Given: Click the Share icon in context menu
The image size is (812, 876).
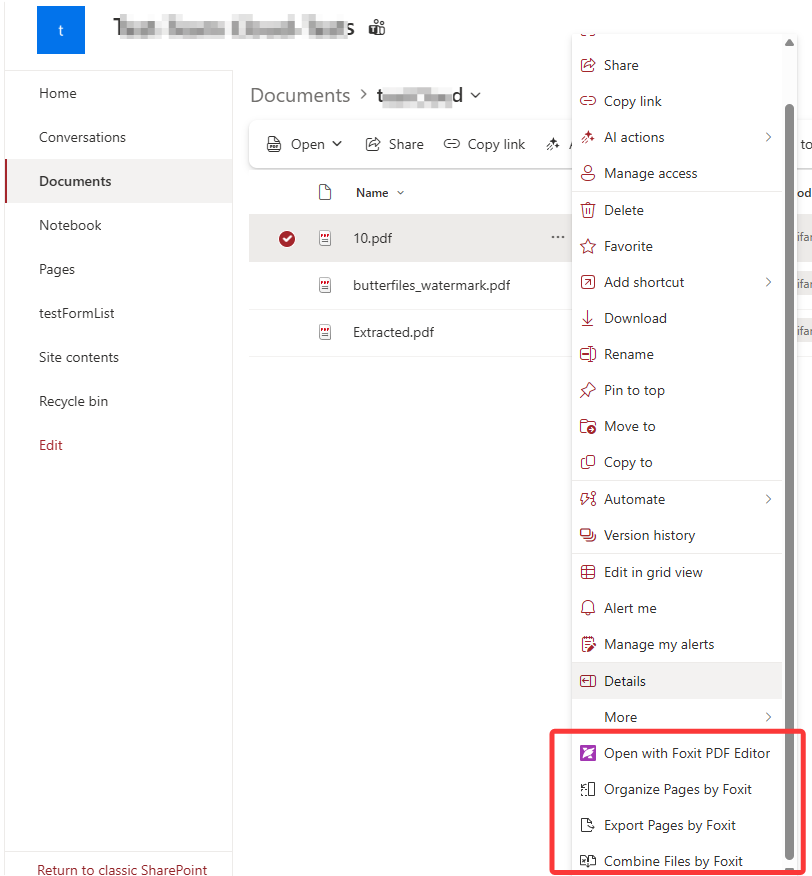Looking at the screenshot, I should click(x=587, y=65).
